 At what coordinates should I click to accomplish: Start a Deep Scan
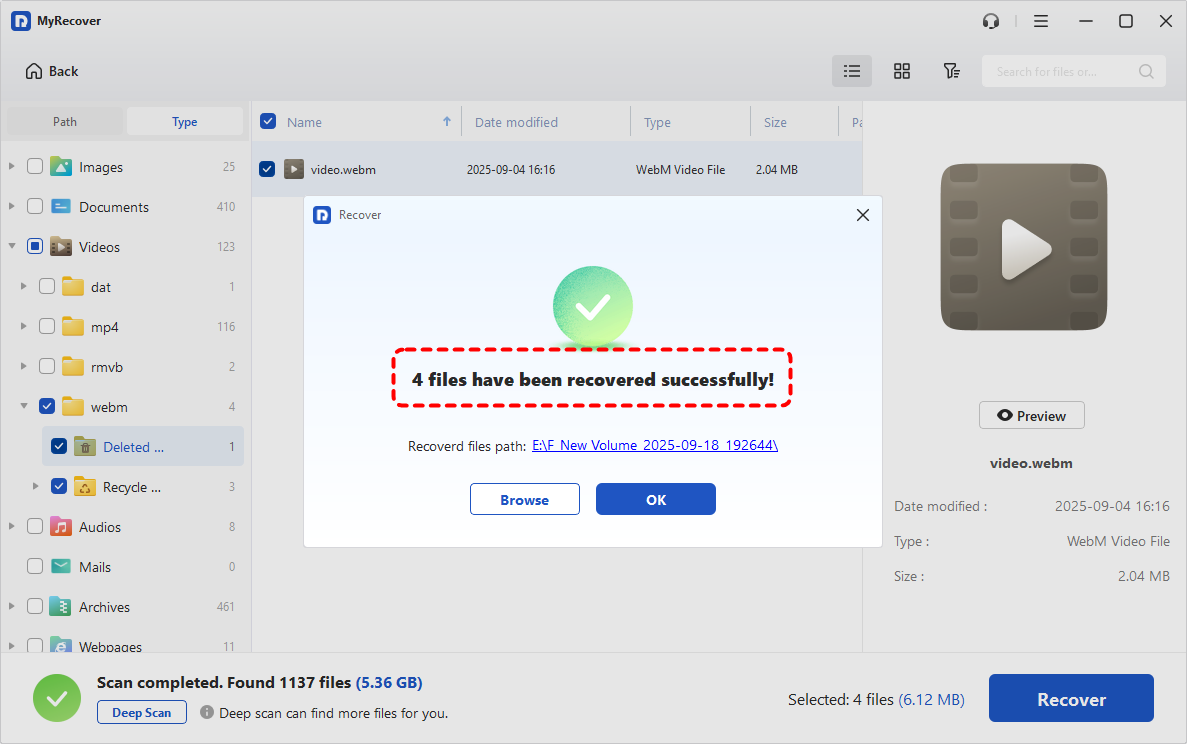tap(142, 712)
